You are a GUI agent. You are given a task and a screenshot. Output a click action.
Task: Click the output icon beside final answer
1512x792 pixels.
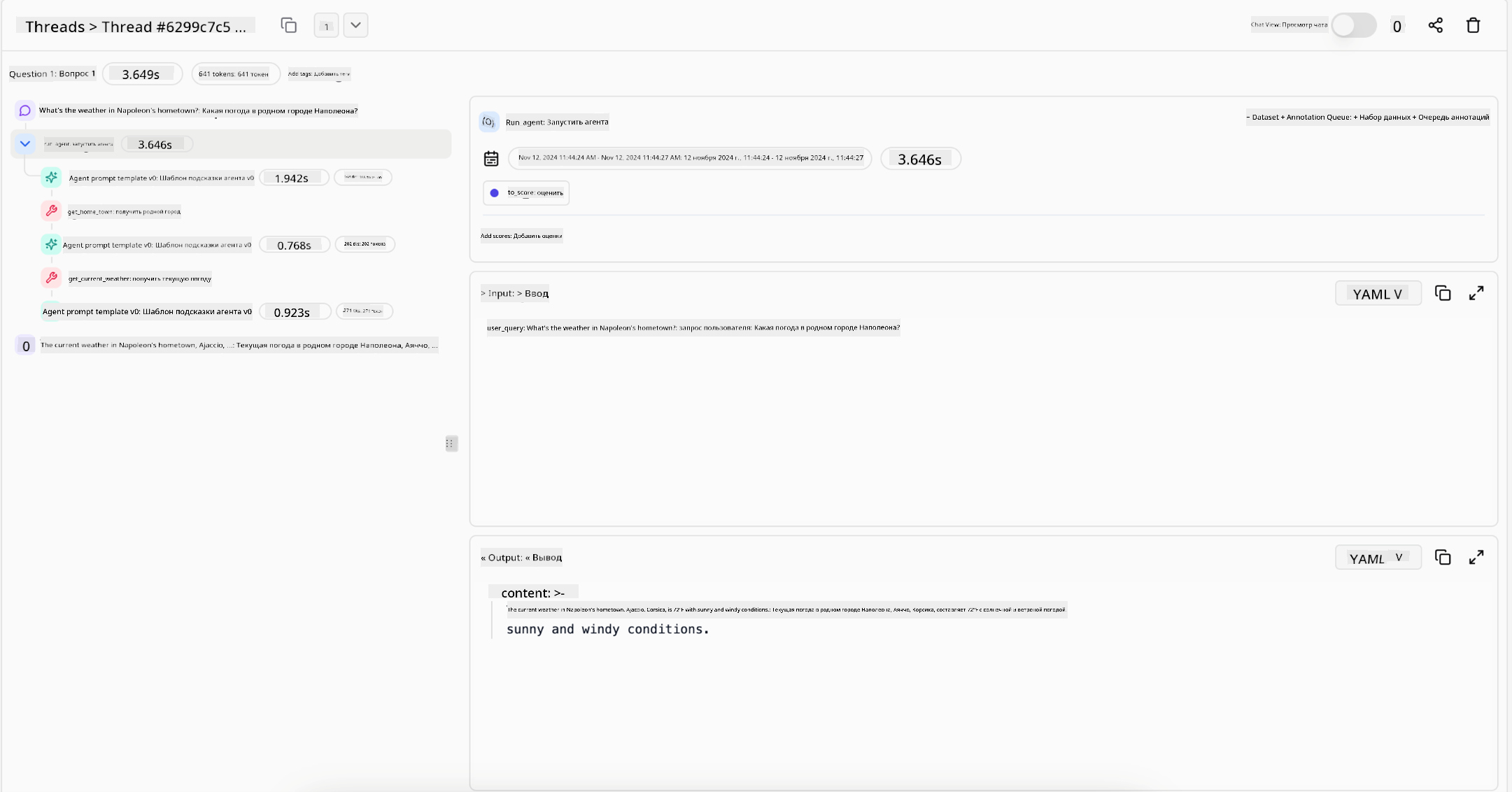[x=26, y=346]
